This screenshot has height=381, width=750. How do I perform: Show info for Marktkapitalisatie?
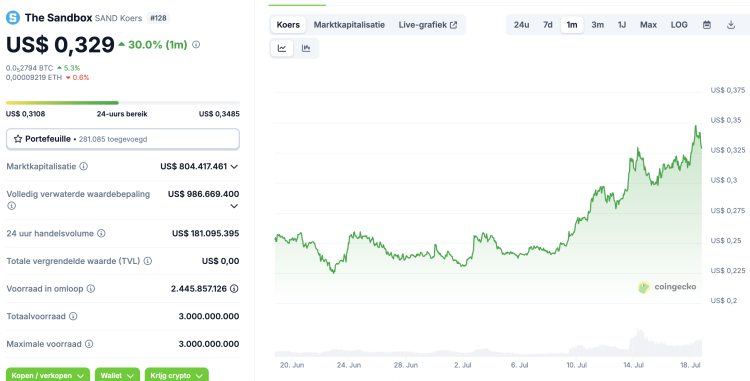point(84,166)
